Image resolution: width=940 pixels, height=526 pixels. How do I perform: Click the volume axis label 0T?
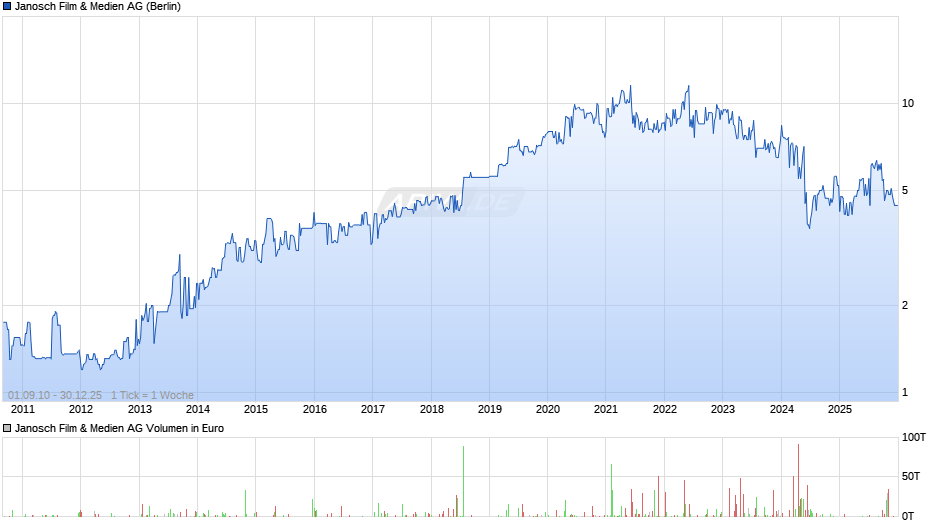click(x=908, y=516)
